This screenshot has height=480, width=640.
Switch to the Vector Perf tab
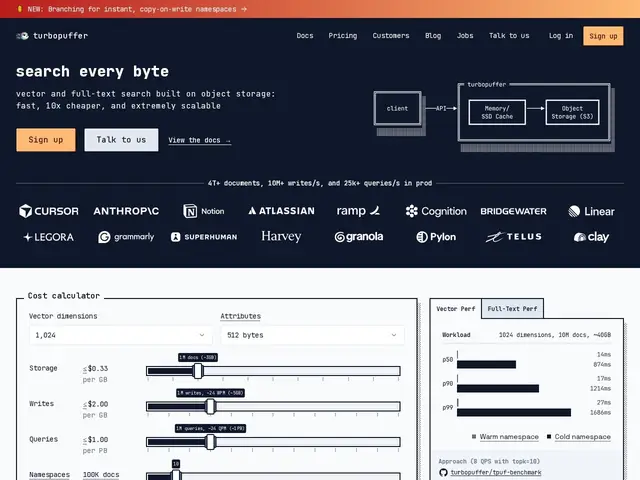(x=456, y=309)
